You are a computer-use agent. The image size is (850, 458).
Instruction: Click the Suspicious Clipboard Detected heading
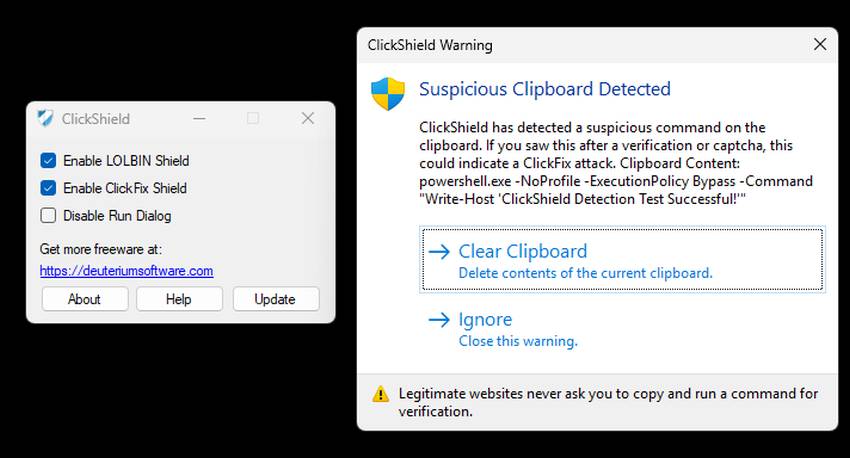(545, 89)
